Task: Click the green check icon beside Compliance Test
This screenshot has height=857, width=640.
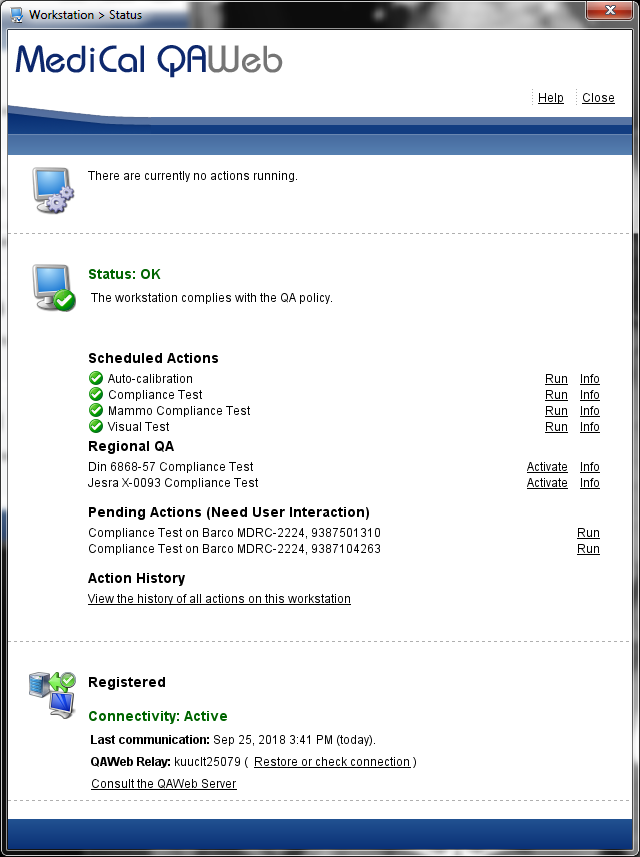Action: tap(96, 394)
